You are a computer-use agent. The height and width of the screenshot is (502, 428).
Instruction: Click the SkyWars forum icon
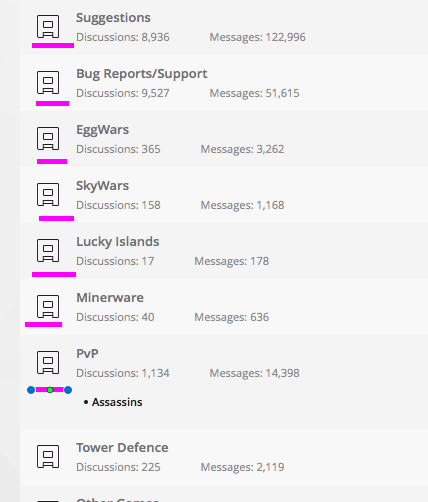(x=48, y=194)
